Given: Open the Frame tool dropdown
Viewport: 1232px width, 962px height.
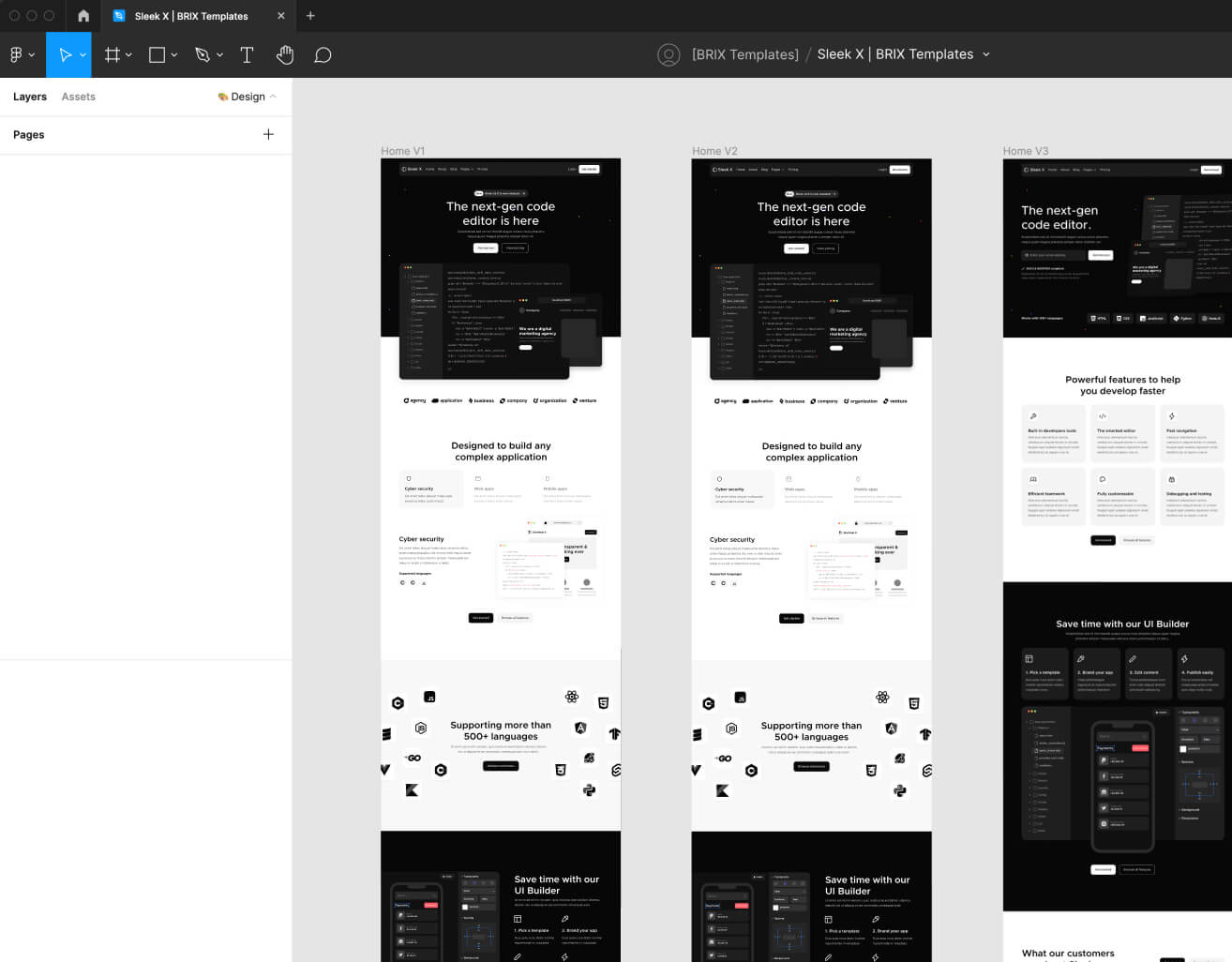Looking at the screenshot, I should click(130, 54).
